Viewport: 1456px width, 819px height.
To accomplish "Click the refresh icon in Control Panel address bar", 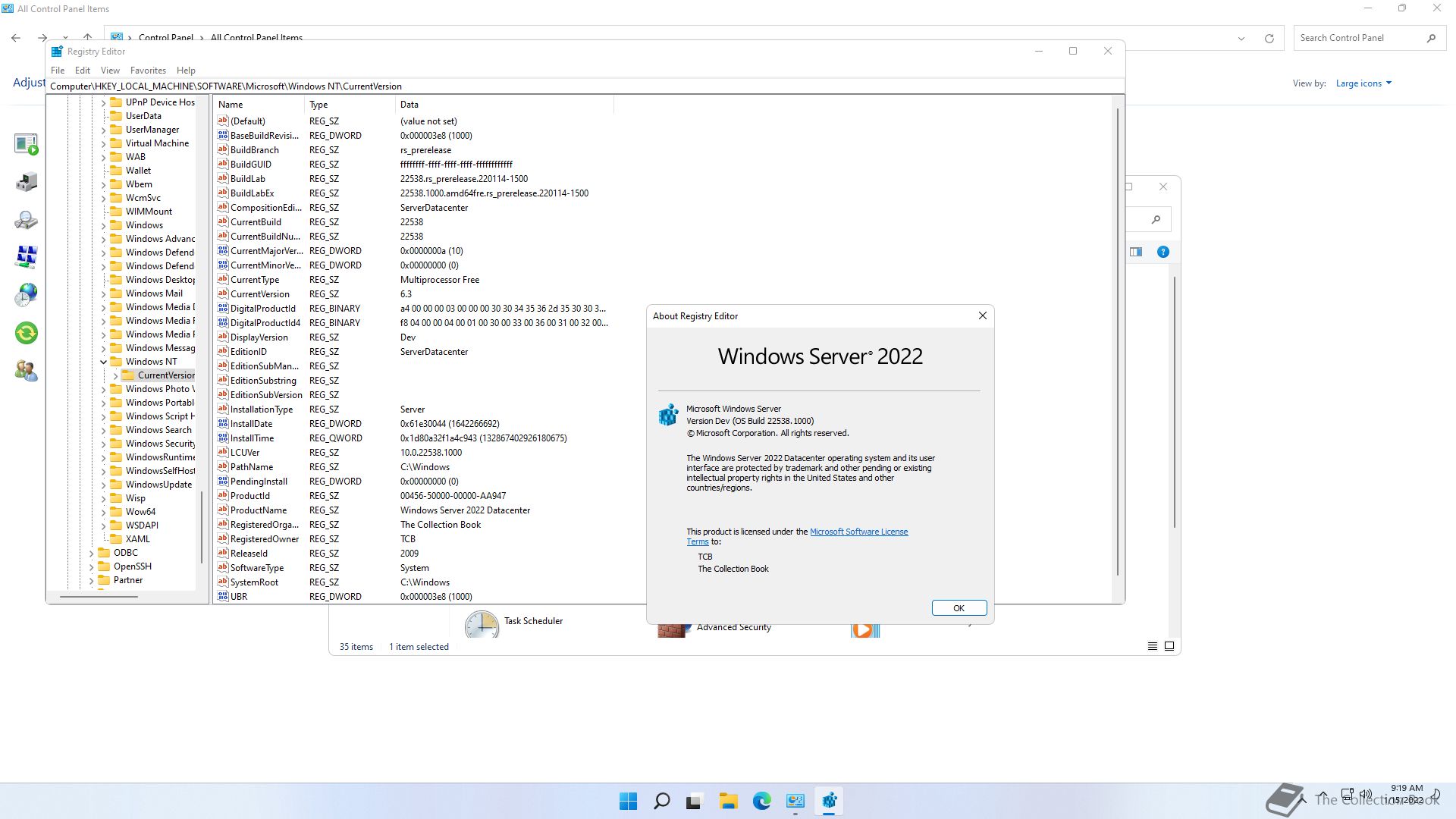I will pos(1269,38).
